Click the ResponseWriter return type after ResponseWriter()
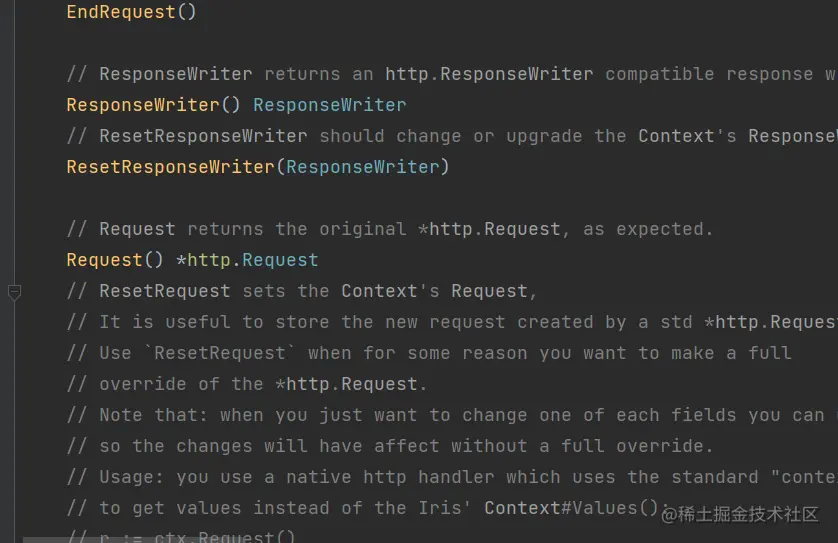Screen dimensions: 838x543 [329, 105]
